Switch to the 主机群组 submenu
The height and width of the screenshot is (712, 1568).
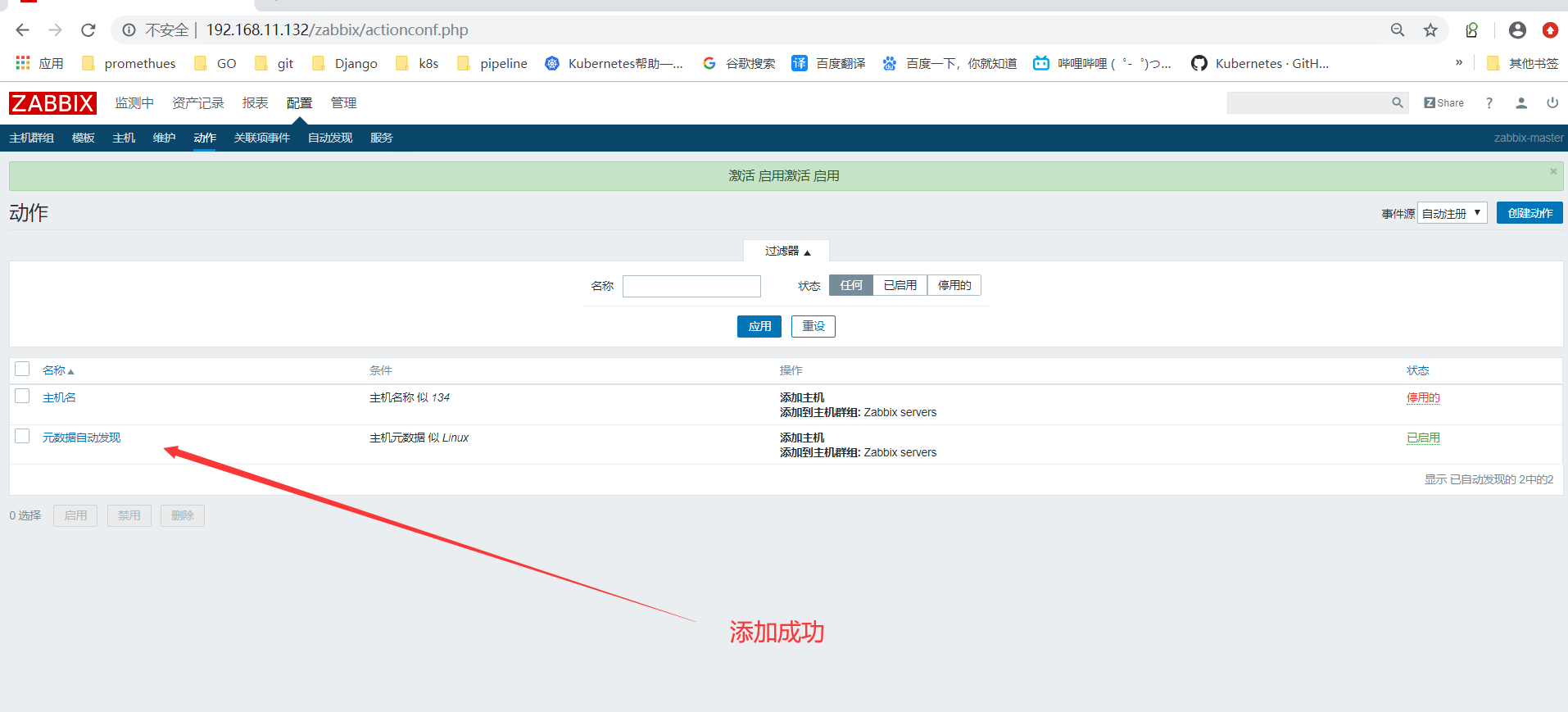(32, 138)
